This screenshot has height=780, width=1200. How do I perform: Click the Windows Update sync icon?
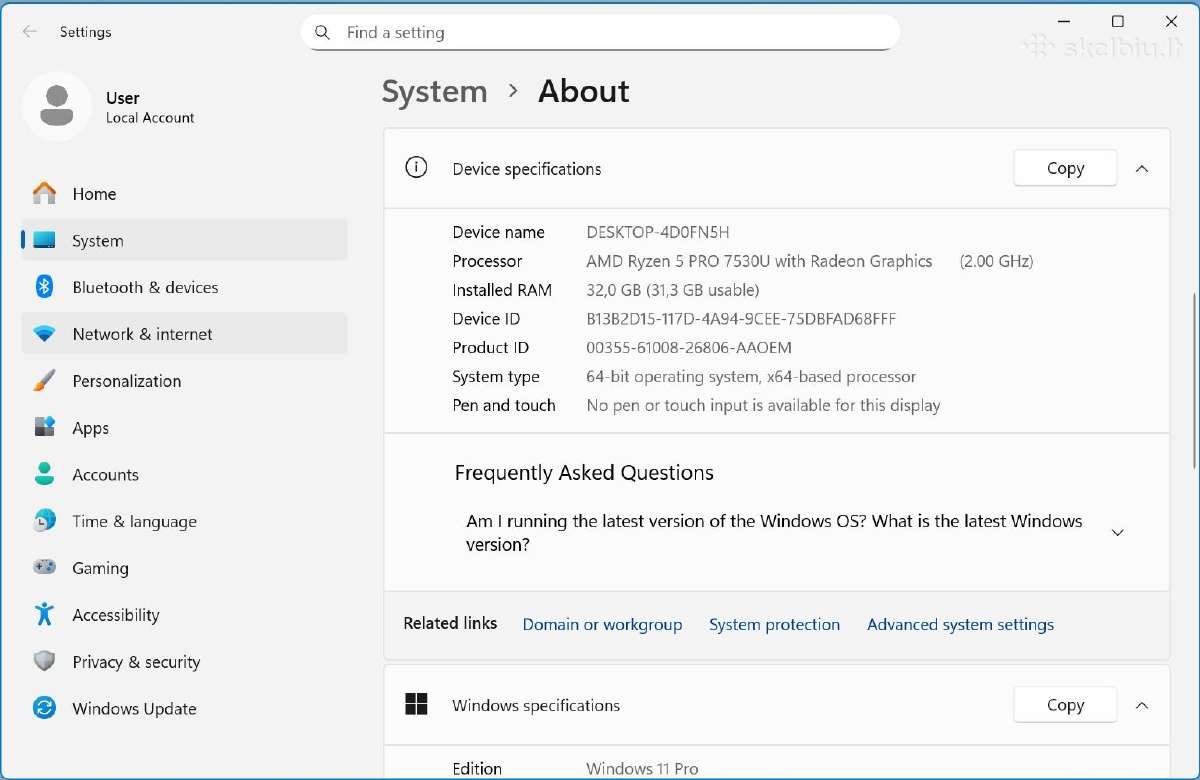click(44, 708)
